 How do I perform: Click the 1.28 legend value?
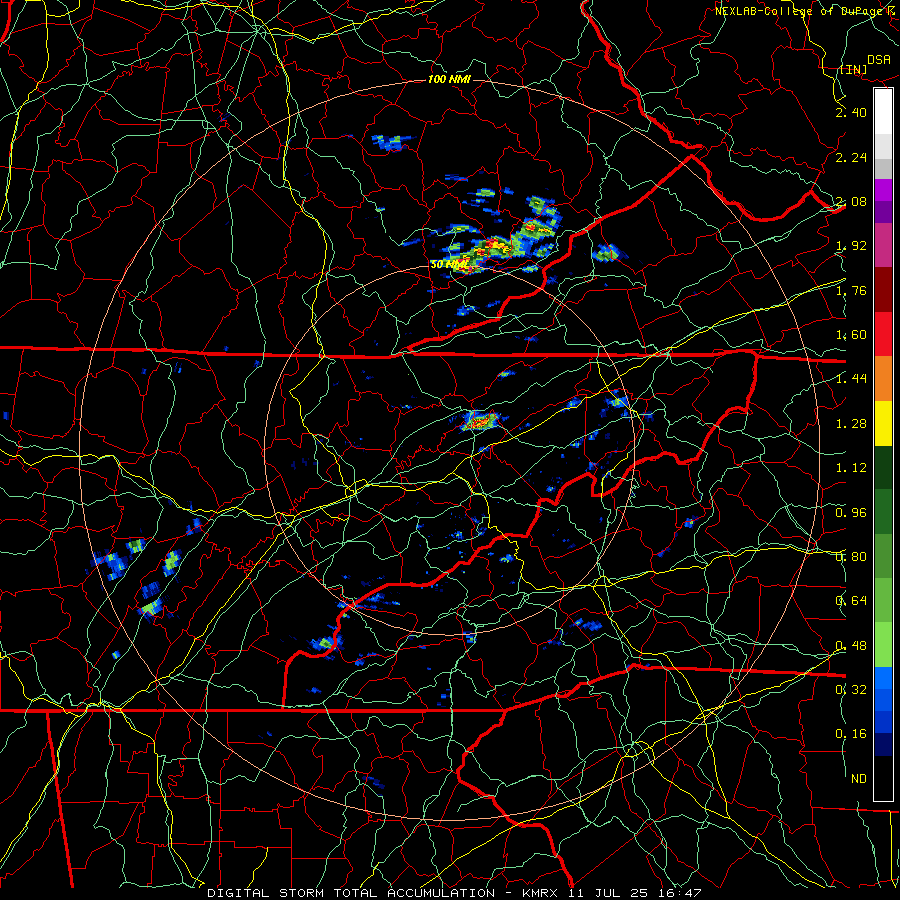851,424
